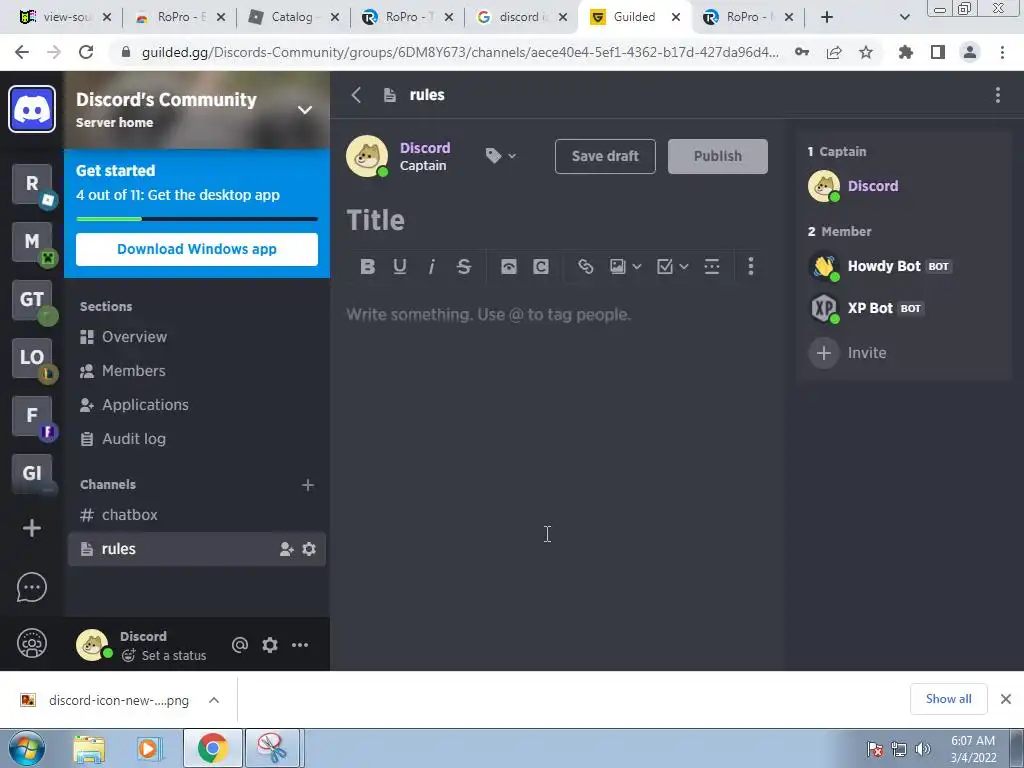The image size is (1024, 768).
Task: Insert hyperlink using link icon
Action: pyautogui.click(x=586, y=266)
